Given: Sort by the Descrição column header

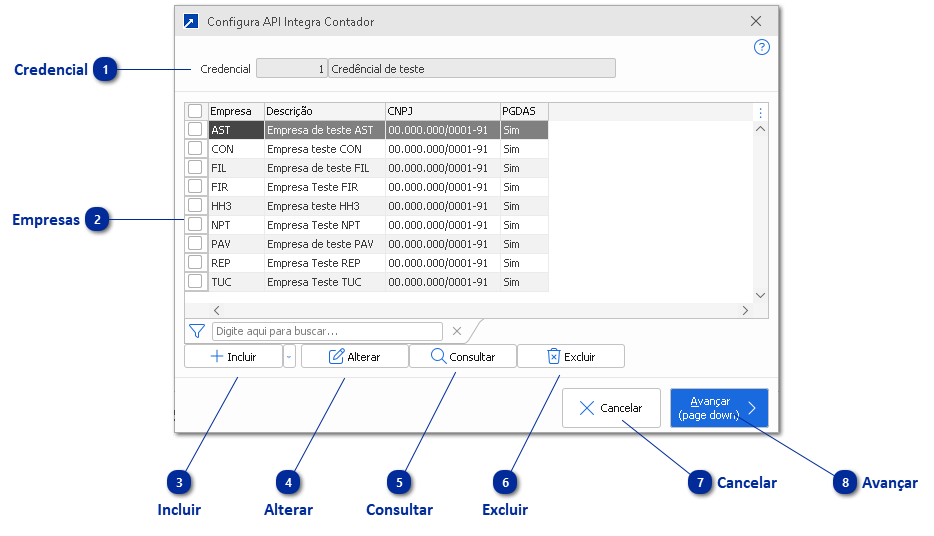Looking at the screenshot, I should coord(324,111).
